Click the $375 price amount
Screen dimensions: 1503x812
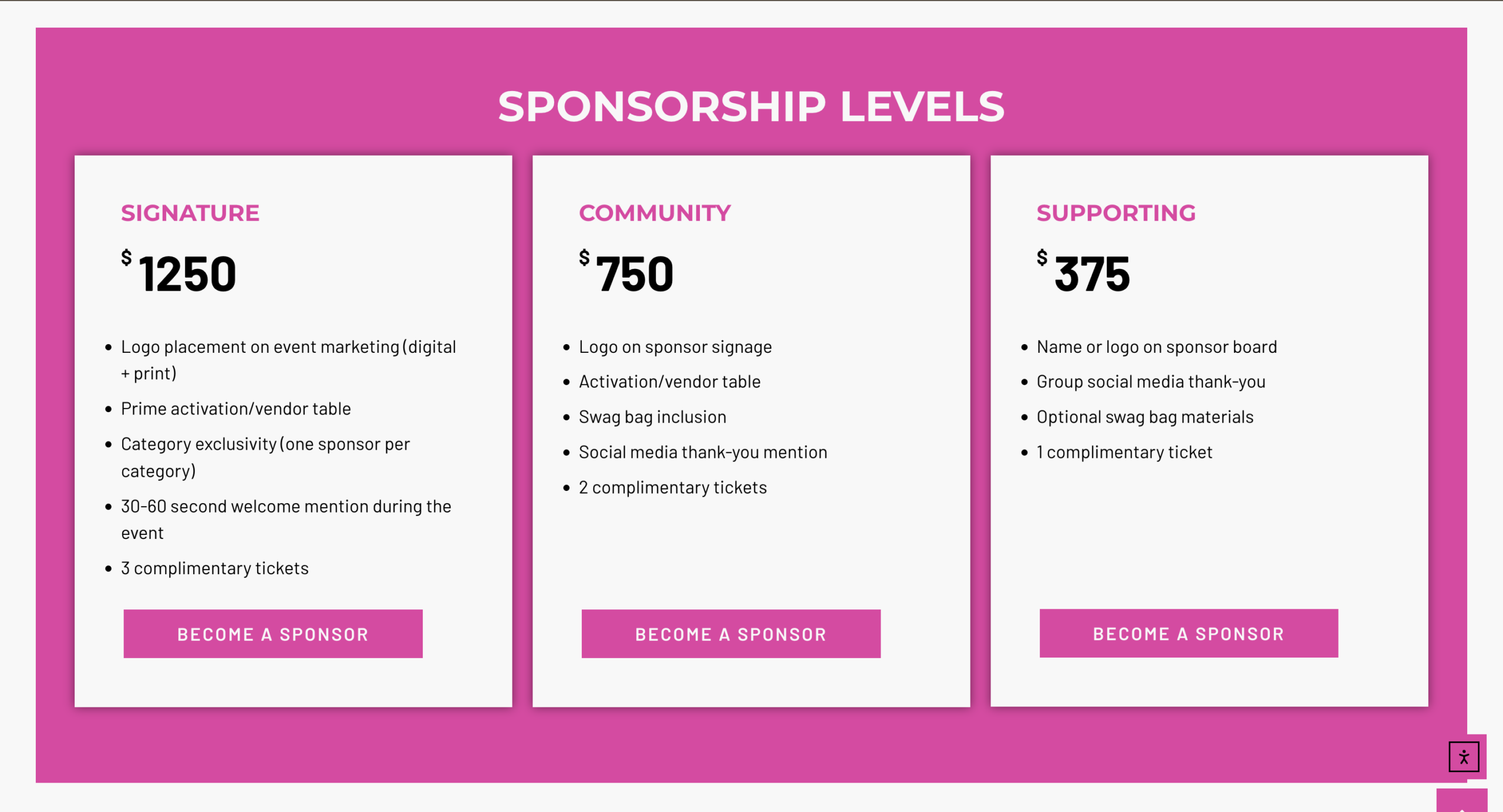(x=1091, y=274)
